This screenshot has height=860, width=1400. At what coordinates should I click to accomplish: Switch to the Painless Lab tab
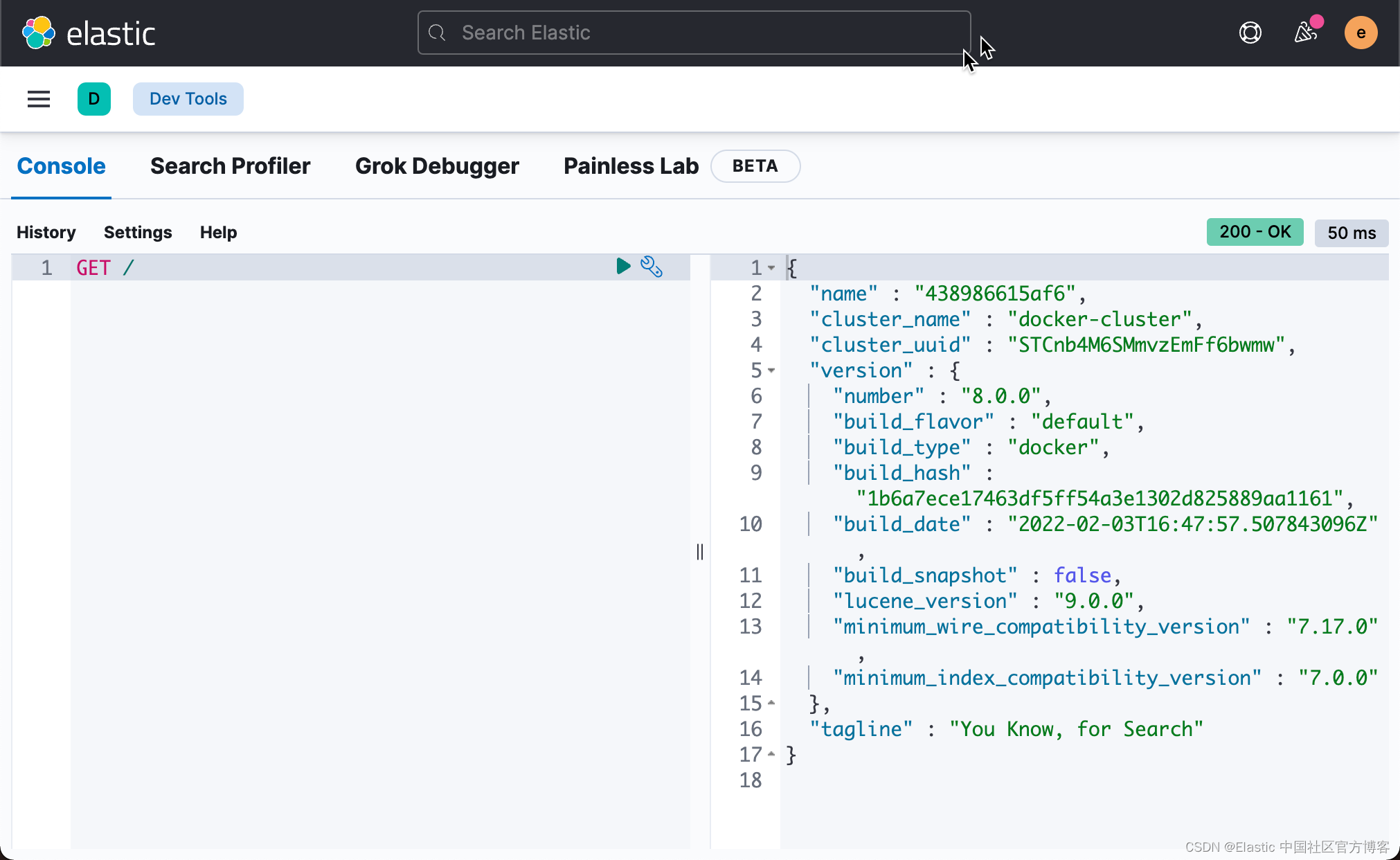coord(630,166)
